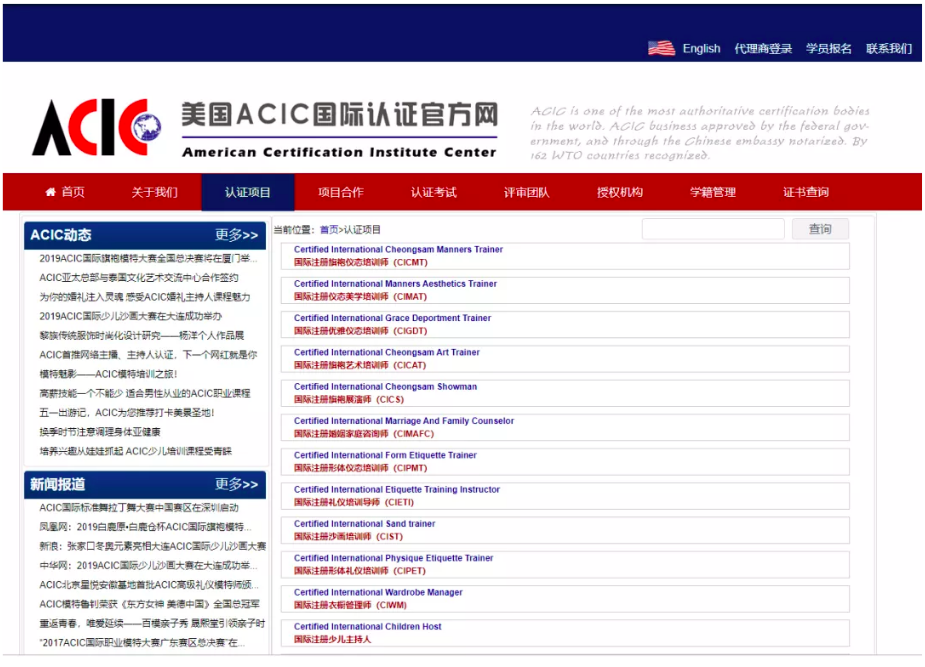
Task: Open Certified International Physique Etiquette Trainer
Action: pyautogui.click(x=393, y=557)
